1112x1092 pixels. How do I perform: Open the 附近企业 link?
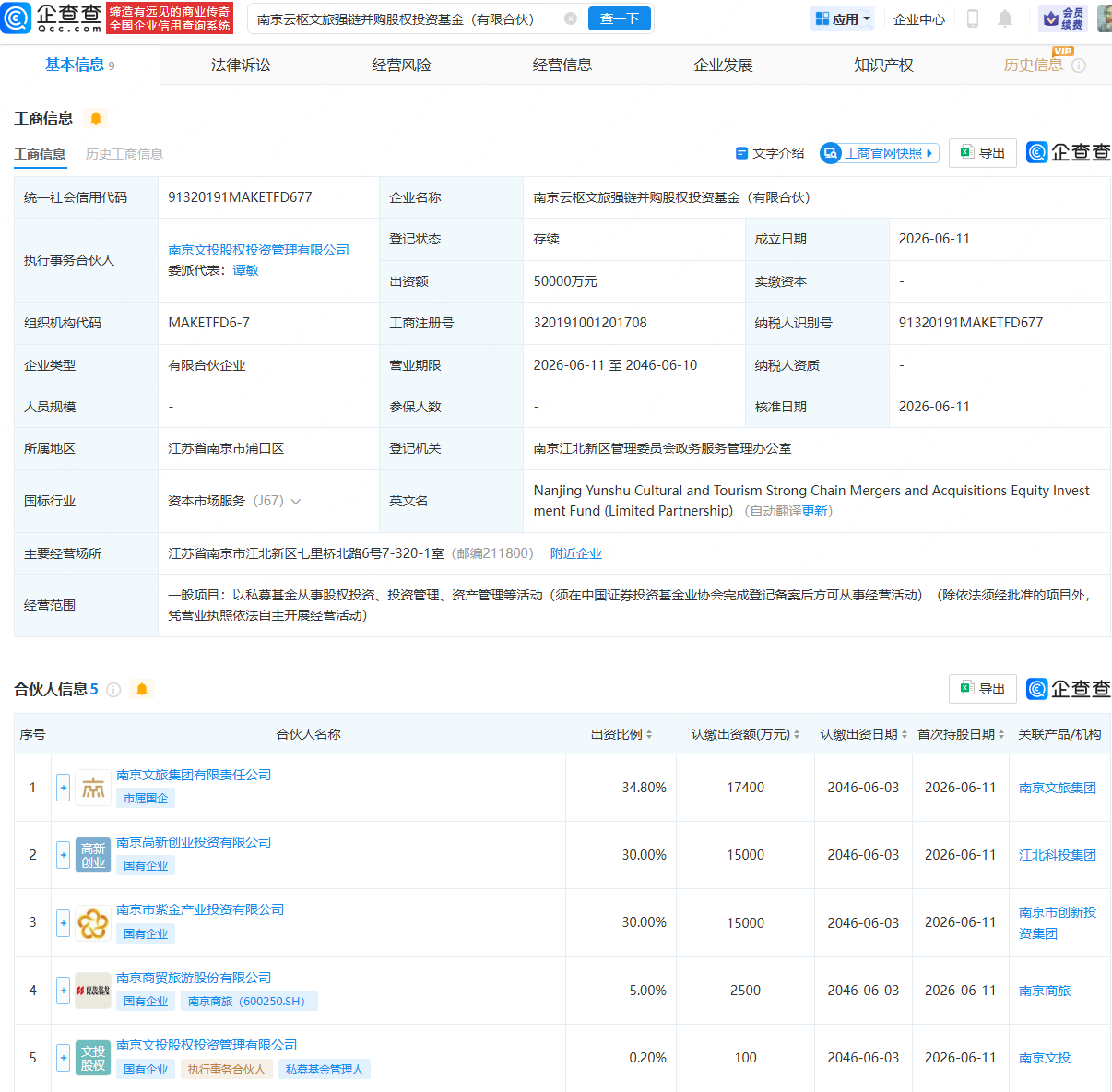pos(576,553)
